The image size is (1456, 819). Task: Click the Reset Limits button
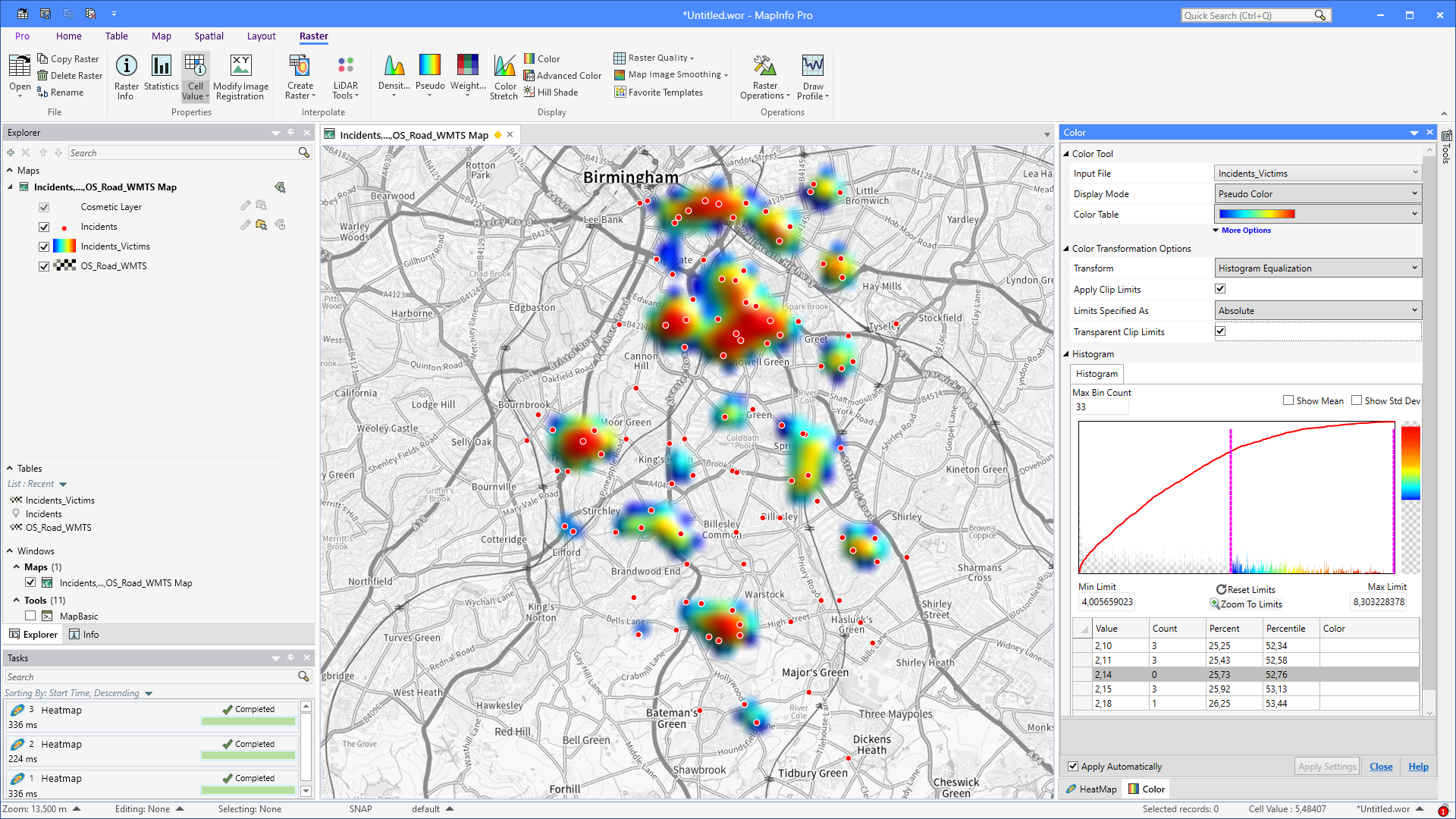point(1246,589)
